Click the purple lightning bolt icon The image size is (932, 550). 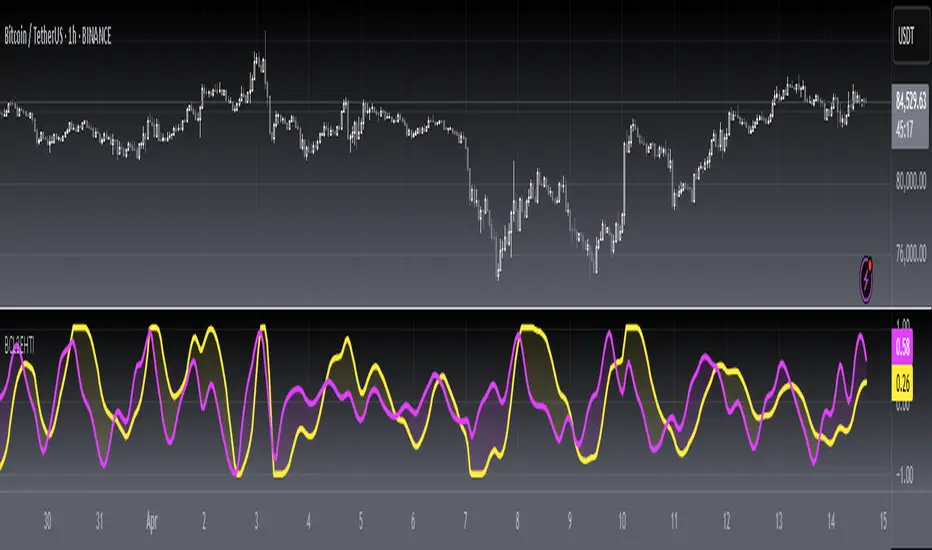point(867,278)
